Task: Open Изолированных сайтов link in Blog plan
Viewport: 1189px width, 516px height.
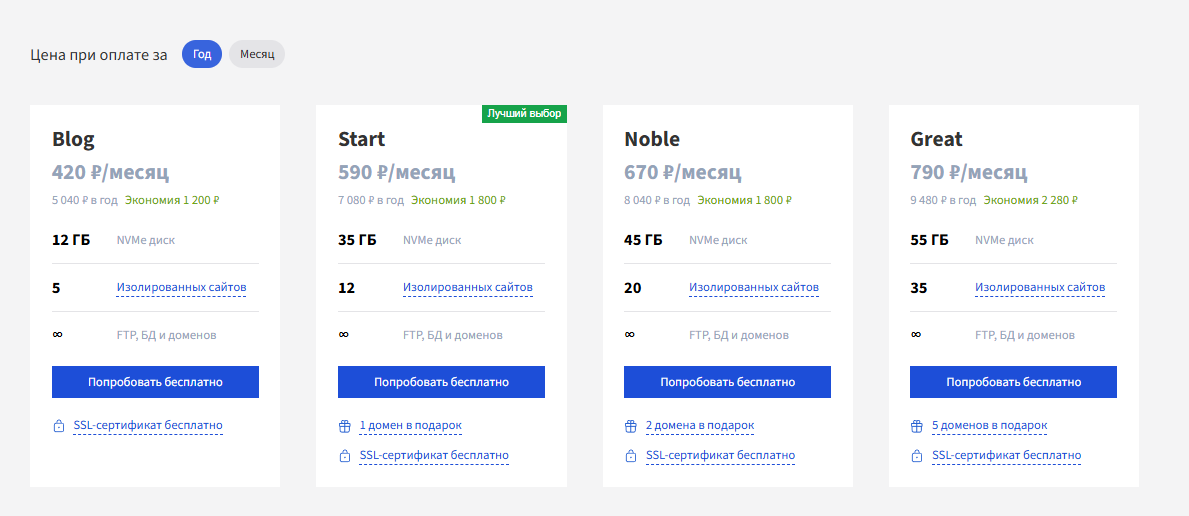Action: click(181, 288)
